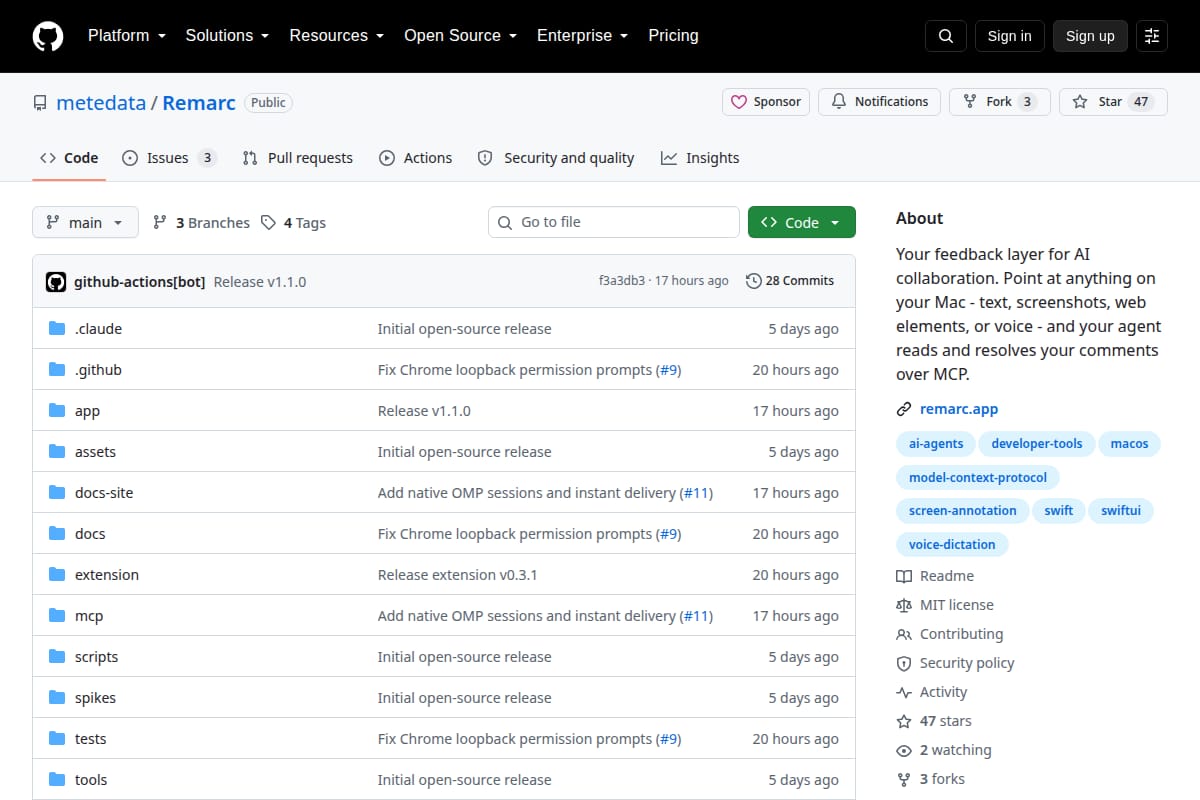
Task: Open the Release v1.1.0 latest commit message
Action: pyautogui.click(x=260, y=282)
